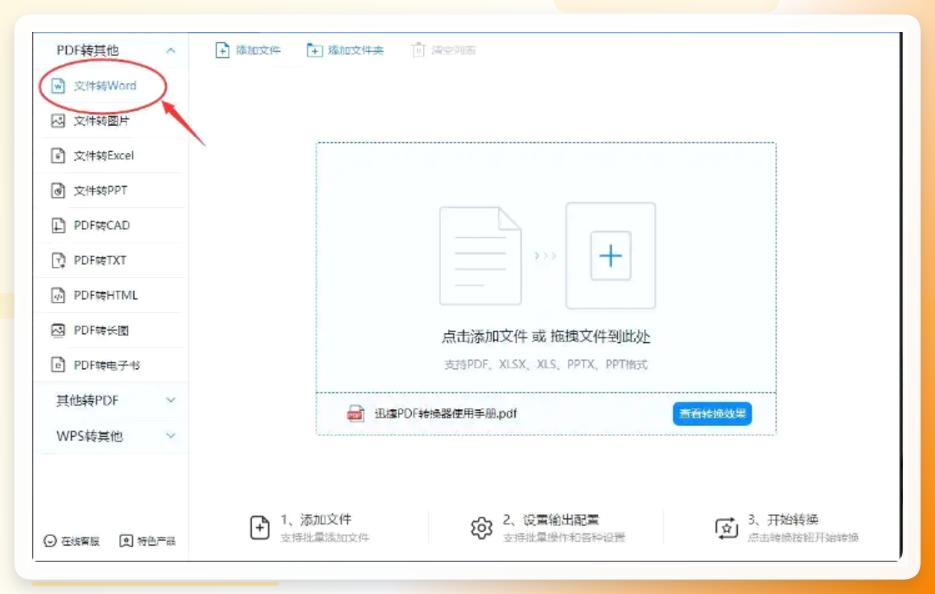Click the 其他转PDF section header text
This screenshot has width=935, height=594.
88,400
